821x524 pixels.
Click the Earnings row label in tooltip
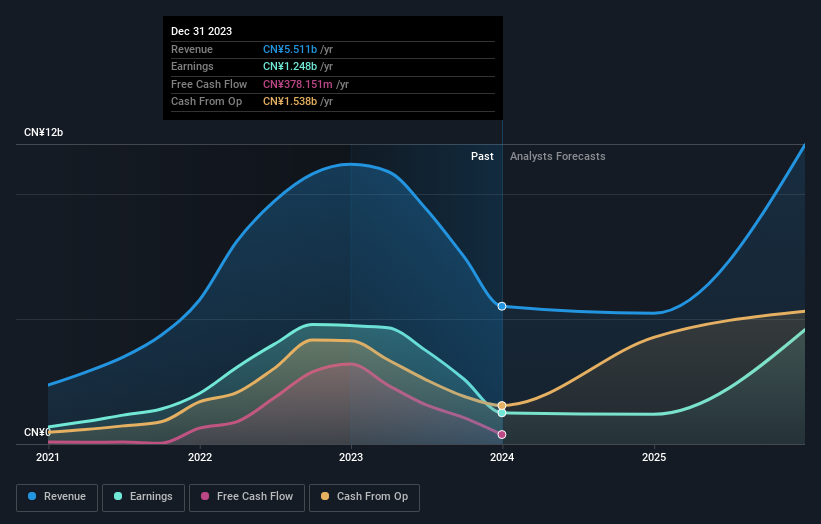(x=192, y=66)
